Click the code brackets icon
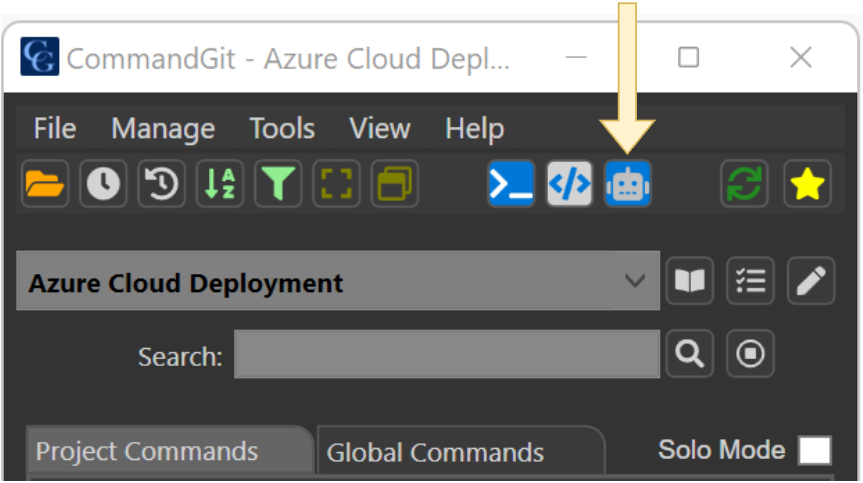This screenshot has width=863, height=483. (x=570, y=184)
